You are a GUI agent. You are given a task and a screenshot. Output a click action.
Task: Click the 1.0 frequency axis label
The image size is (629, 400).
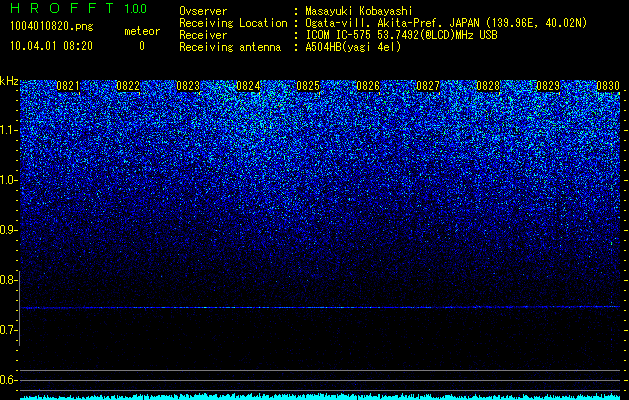click(x=8, y=180)
